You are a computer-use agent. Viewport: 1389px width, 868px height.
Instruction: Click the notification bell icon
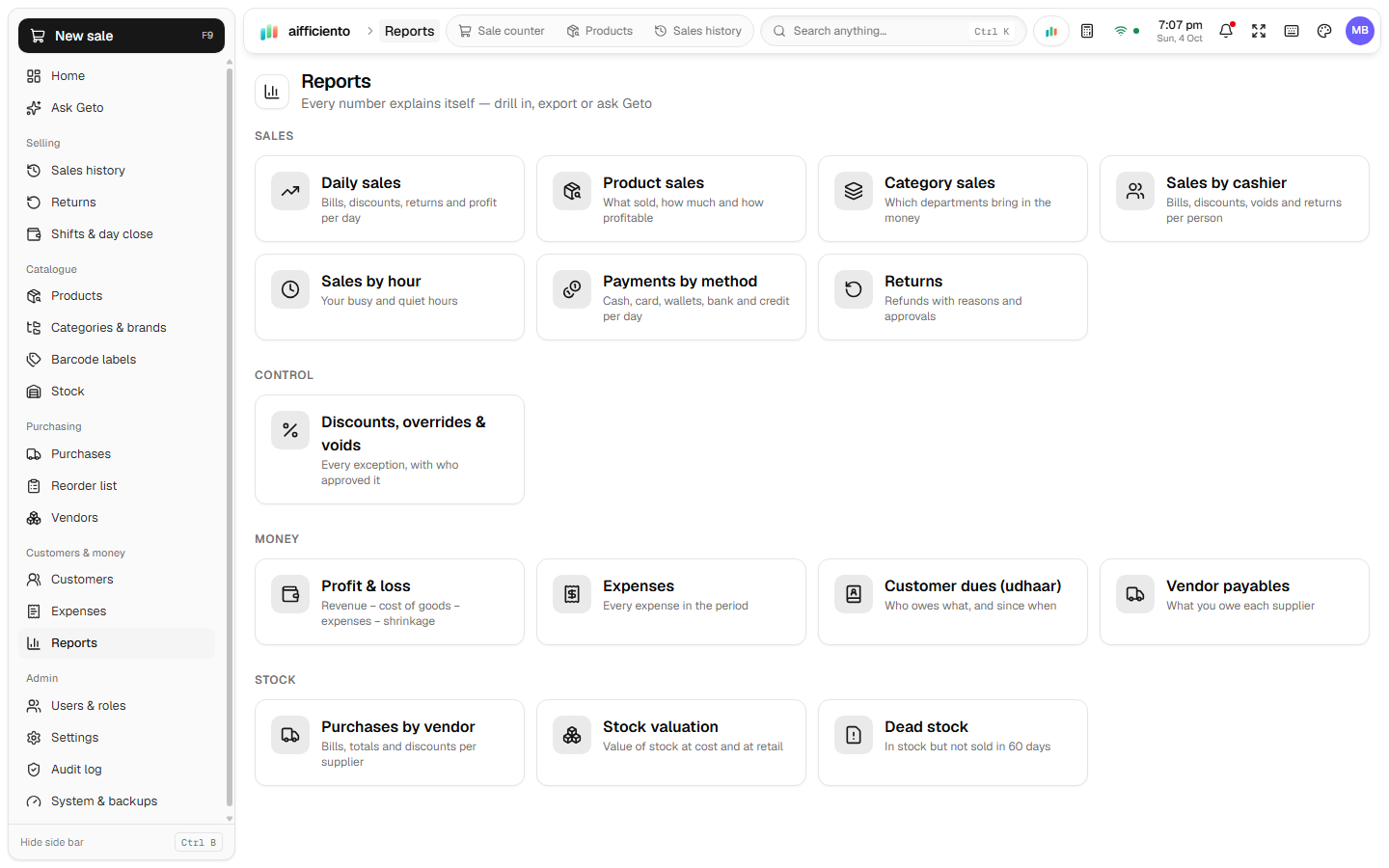click(1226, 31)
